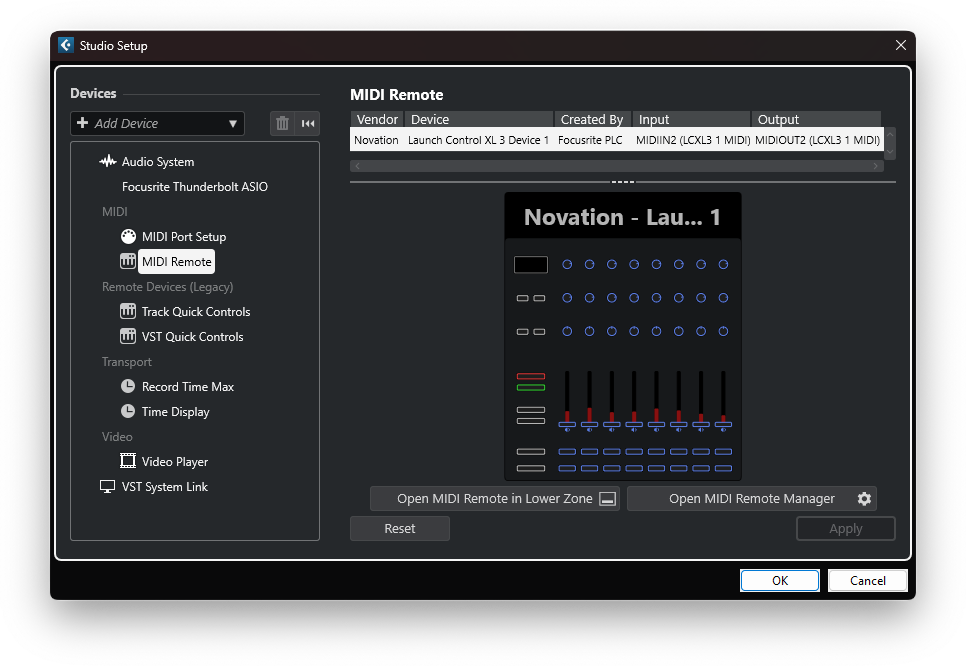Click last knob in third knob row
Image resolution: width=966 pixels, height=666 pixels.
(x=723, y=331)
